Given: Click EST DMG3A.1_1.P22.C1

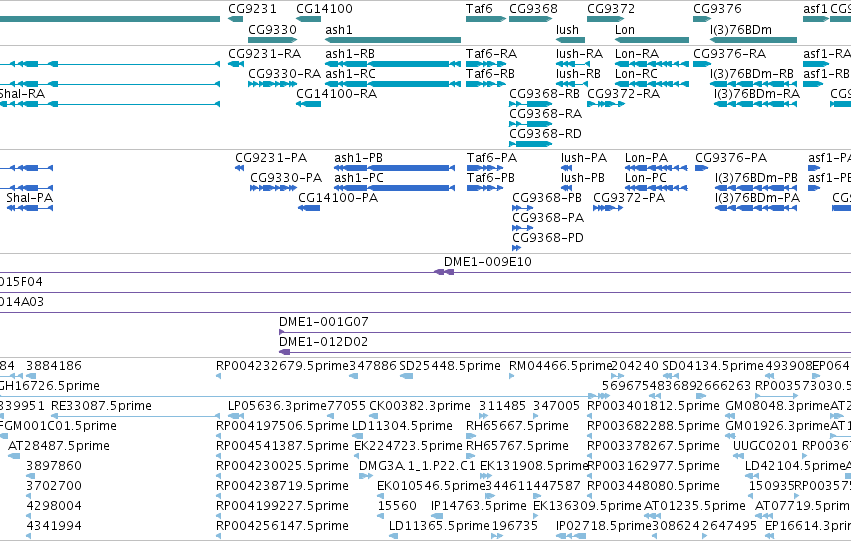Looking at the screenshot, I should coord(417,466).
